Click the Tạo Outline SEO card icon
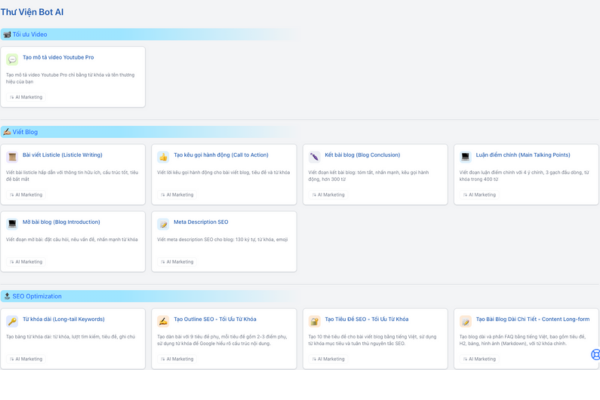The width and height of the screenshot is (600, 400). click(164, 322)
